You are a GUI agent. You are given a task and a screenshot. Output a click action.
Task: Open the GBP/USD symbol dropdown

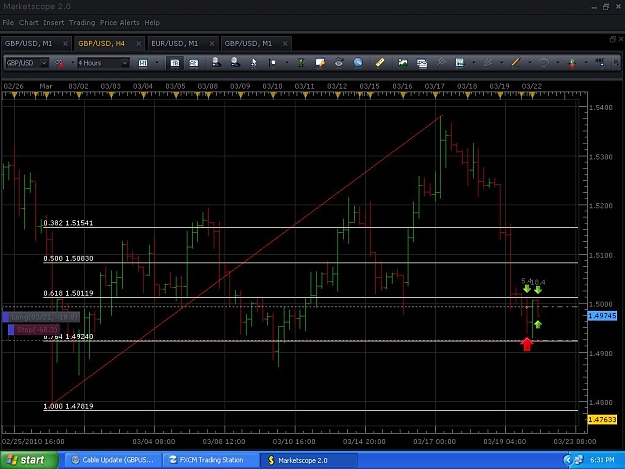point(44,63)
